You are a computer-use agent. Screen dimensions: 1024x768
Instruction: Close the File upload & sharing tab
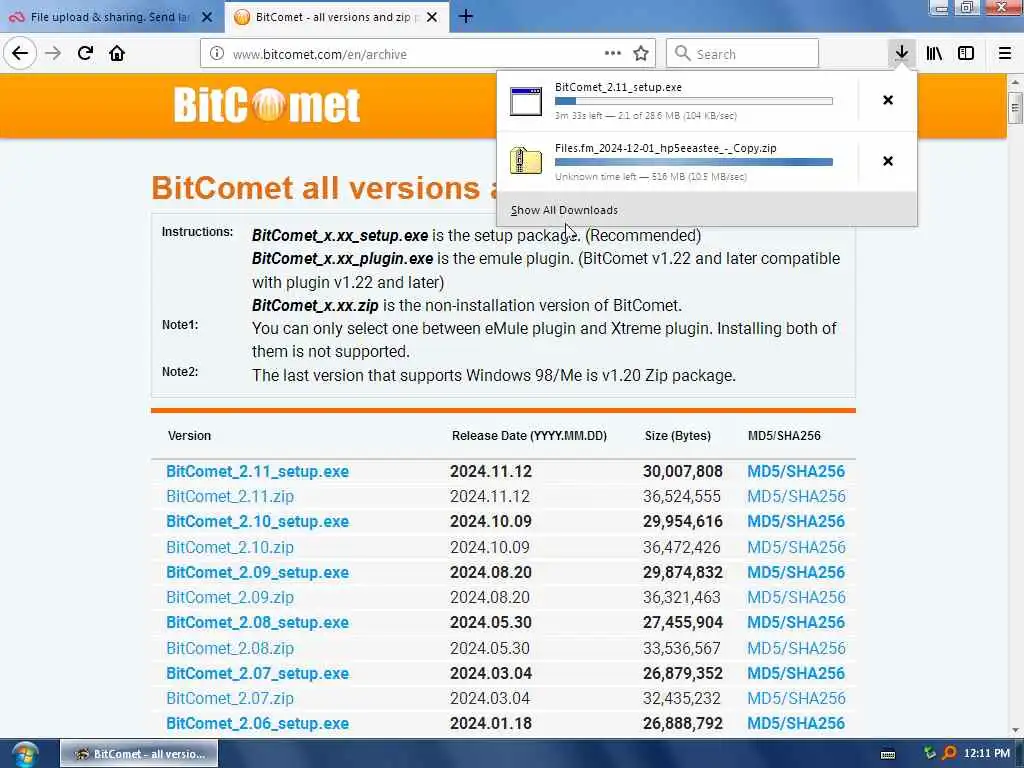coord(207,17)
